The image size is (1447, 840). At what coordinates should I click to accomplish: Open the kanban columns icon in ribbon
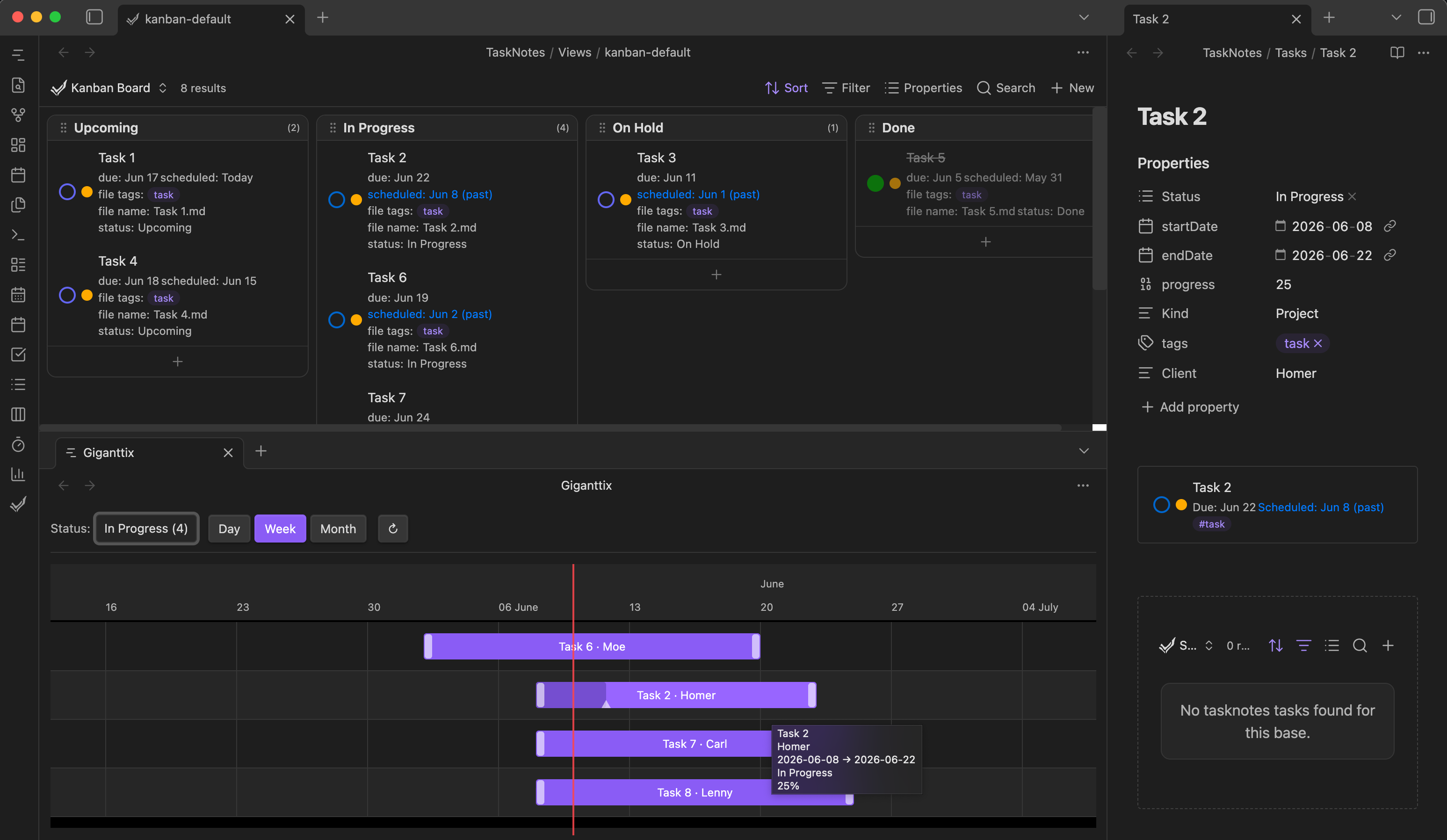(x=18, y=414)
